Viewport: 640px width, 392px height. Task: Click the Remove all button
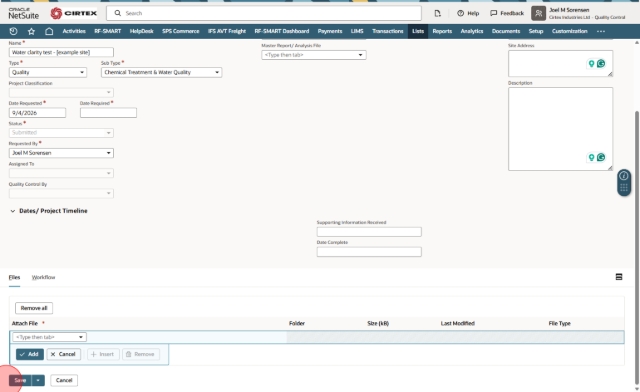point(34,308)
